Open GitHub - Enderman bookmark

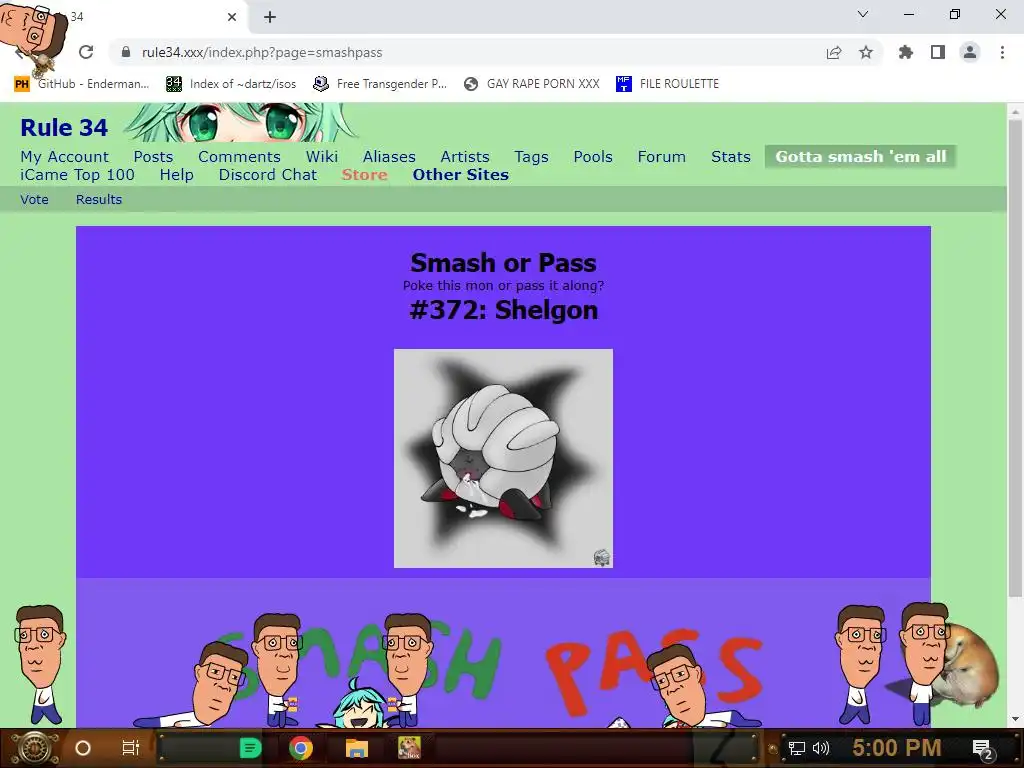tap(82, 84)
